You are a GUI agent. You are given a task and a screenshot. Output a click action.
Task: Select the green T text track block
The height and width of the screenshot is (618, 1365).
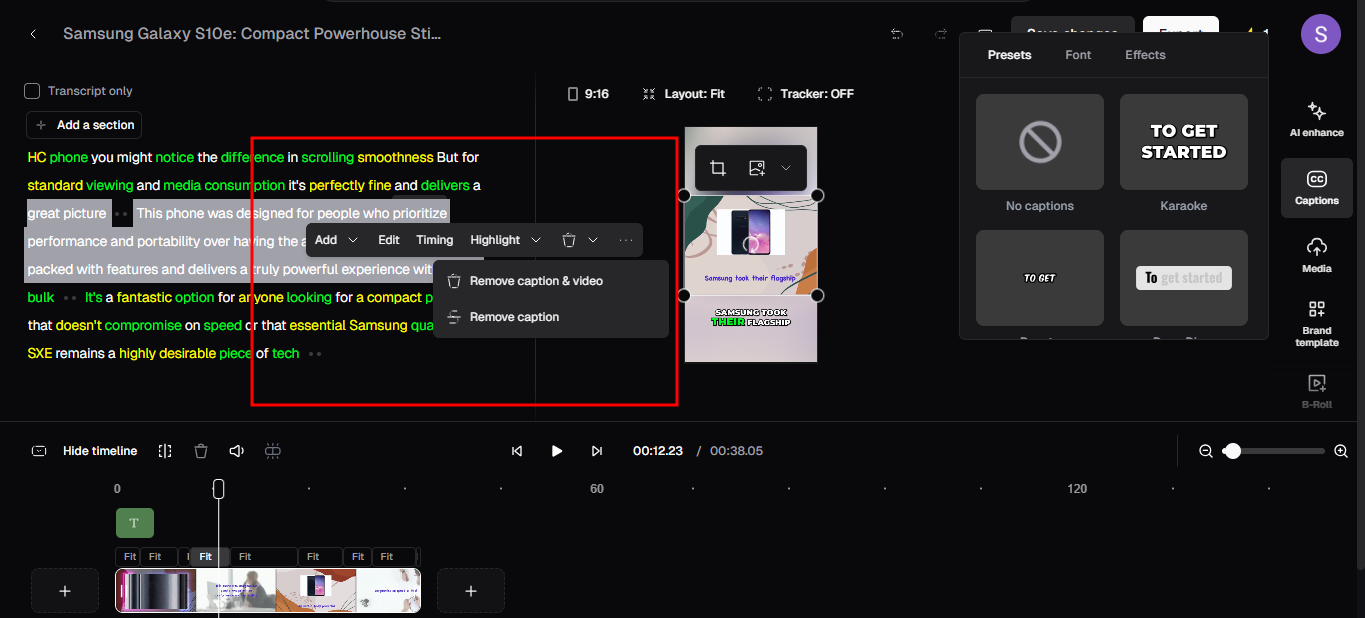(x=135, y=523)
